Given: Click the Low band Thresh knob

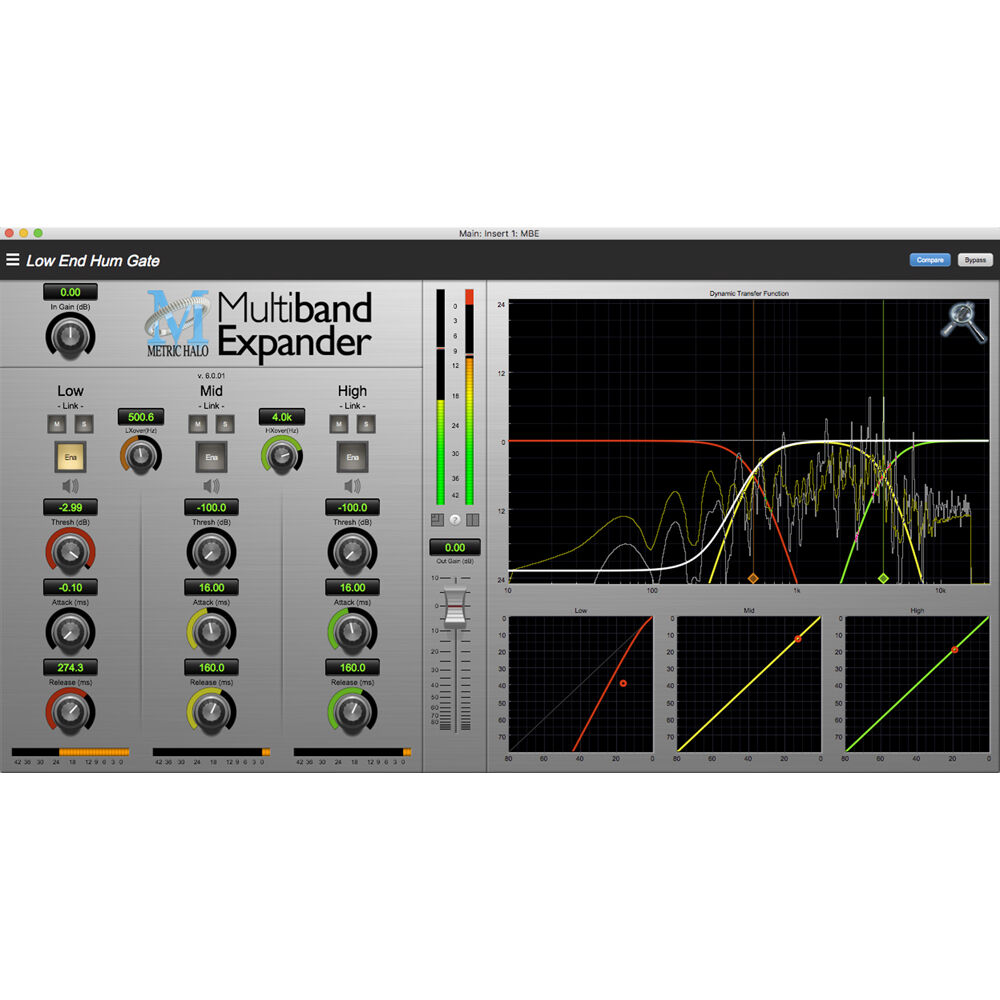Looking at the screenshot, I should coord(70,551).
